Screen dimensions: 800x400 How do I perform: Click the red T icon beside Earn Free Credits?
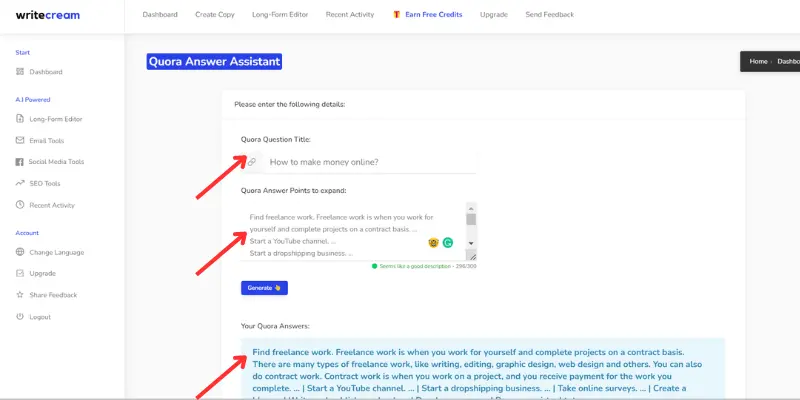tap(396, 15)
